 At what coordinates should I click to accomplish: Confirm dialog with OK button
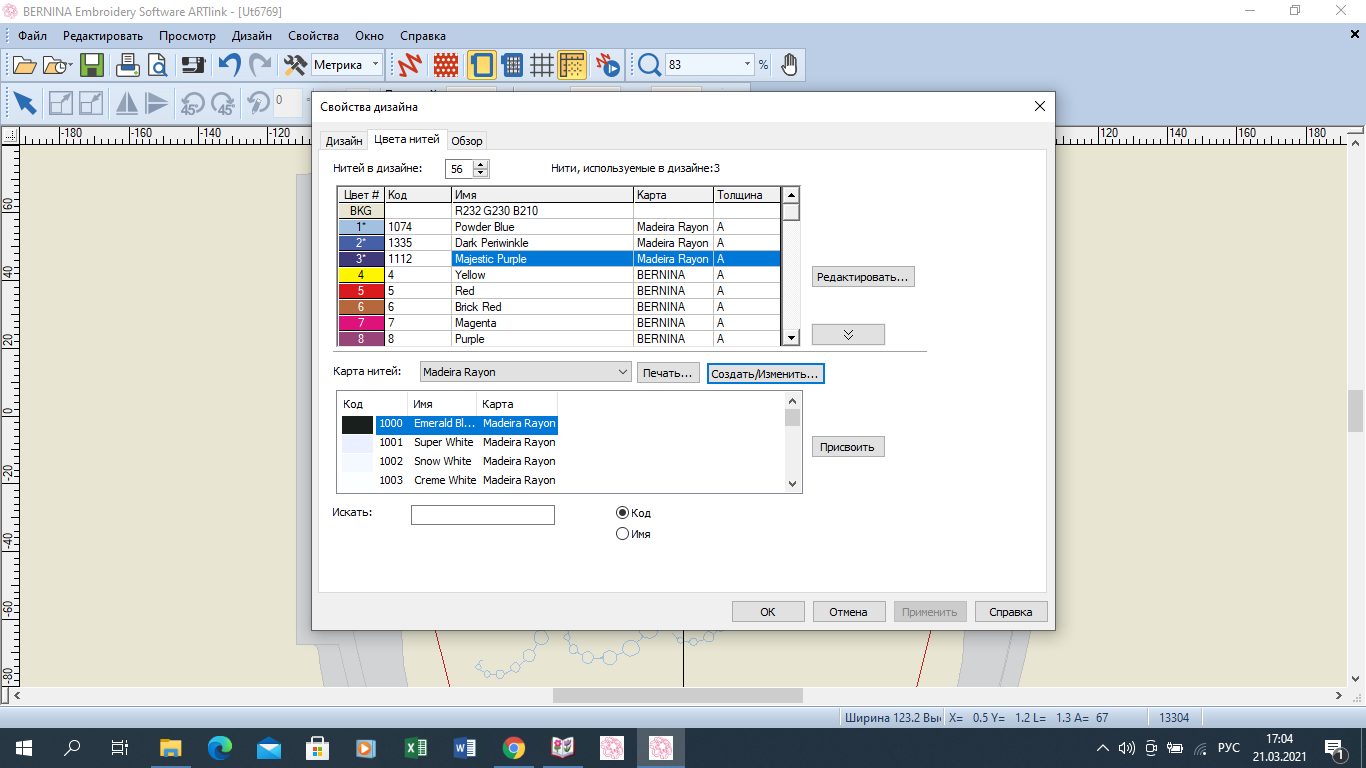[768, 612]
